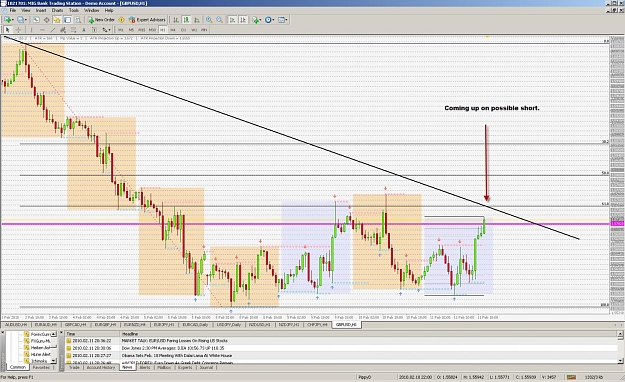Expand the Templates dropdown arrow
This screenshot has height=382, width=625.
(x=287, y=20)
